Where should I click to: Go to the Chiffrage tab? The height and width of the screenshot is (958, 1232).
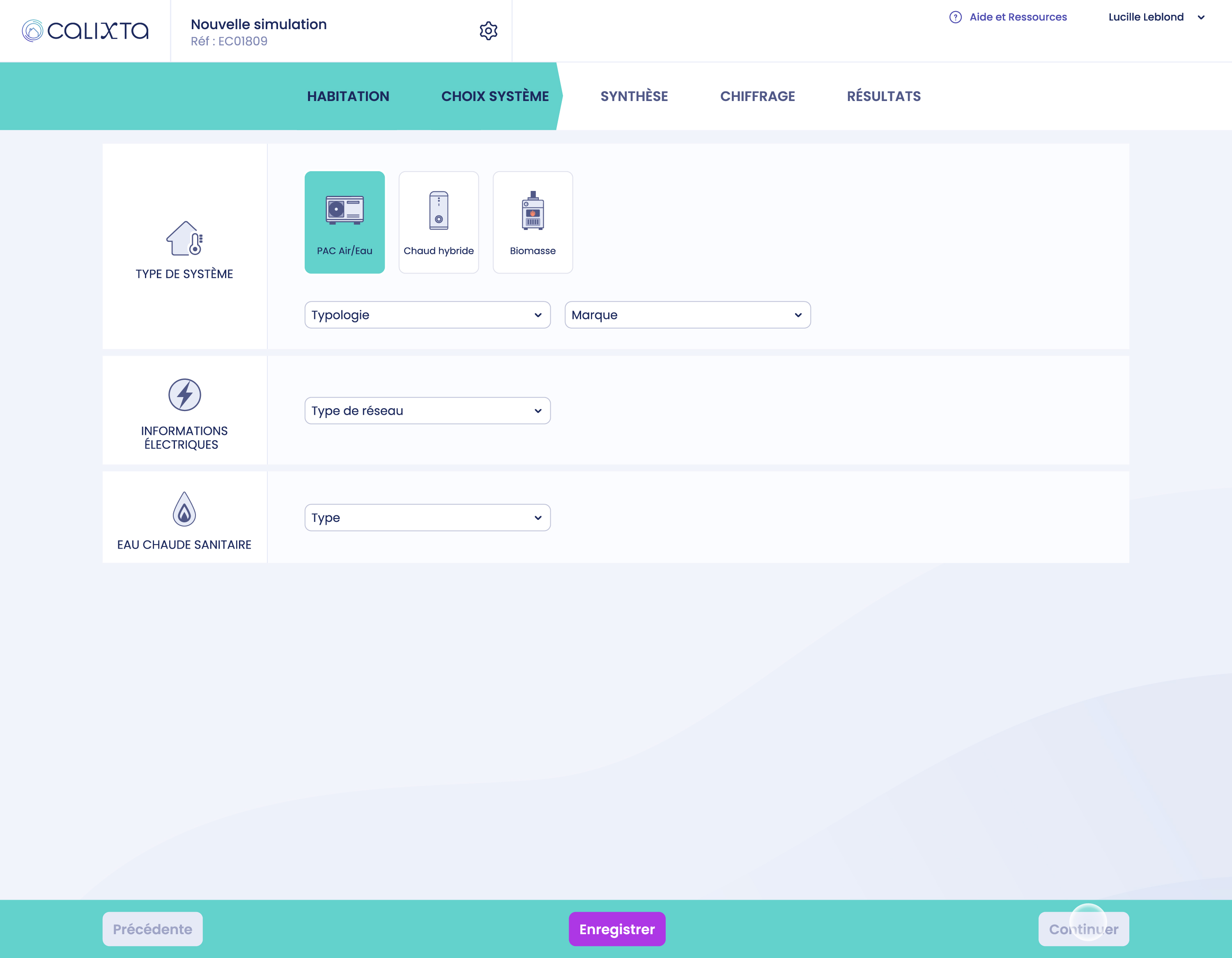click(758, 96)
